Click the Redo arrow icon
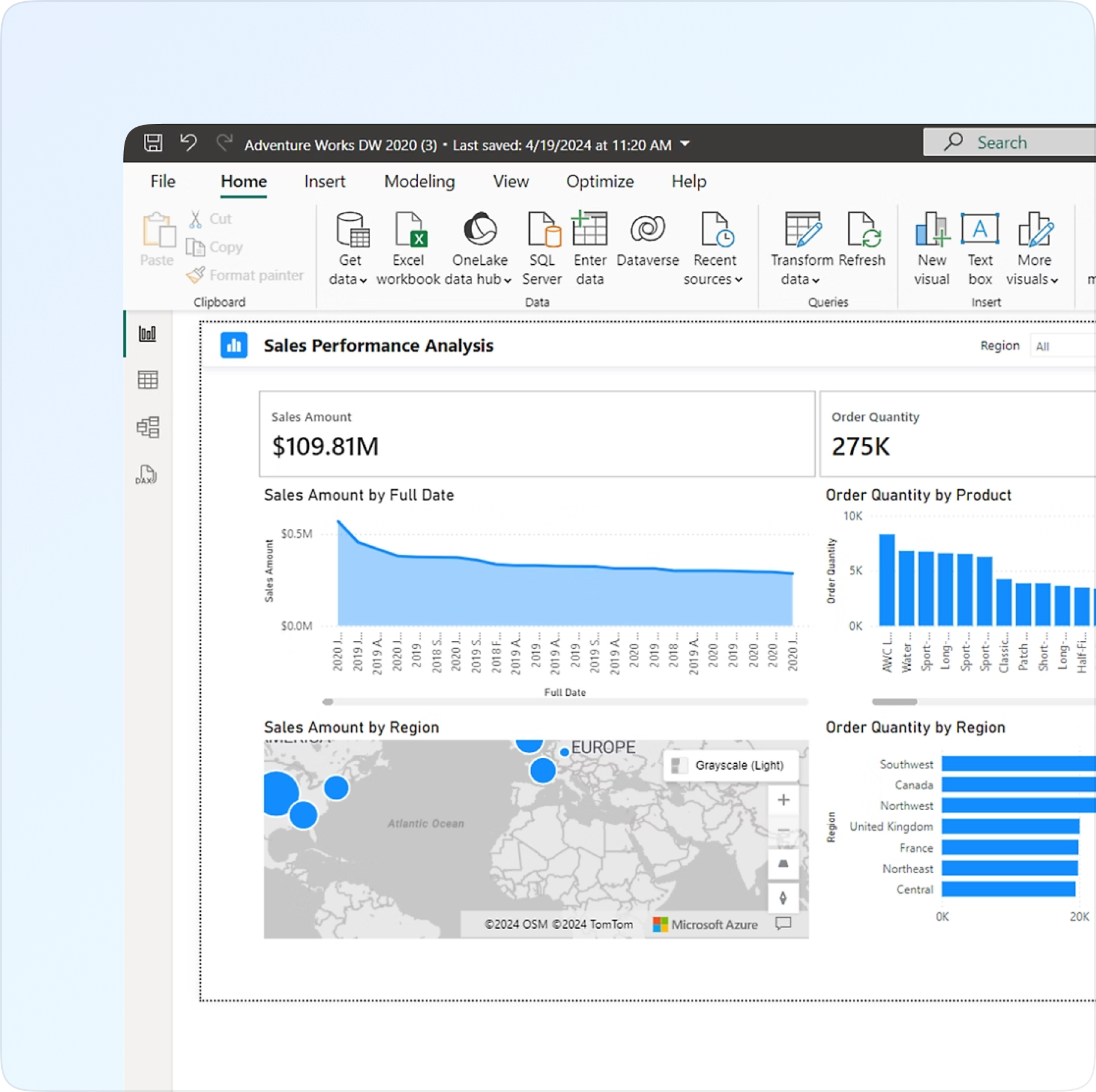 [x=224, y=143]
